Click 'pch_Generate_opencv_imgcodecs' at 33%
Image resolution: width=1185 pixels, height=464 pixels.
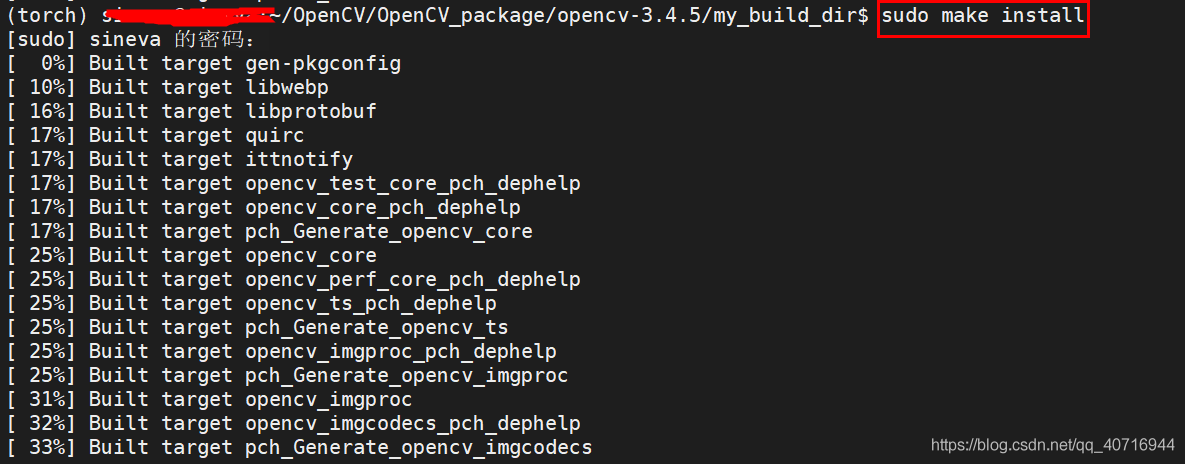[x=419, y=447]
